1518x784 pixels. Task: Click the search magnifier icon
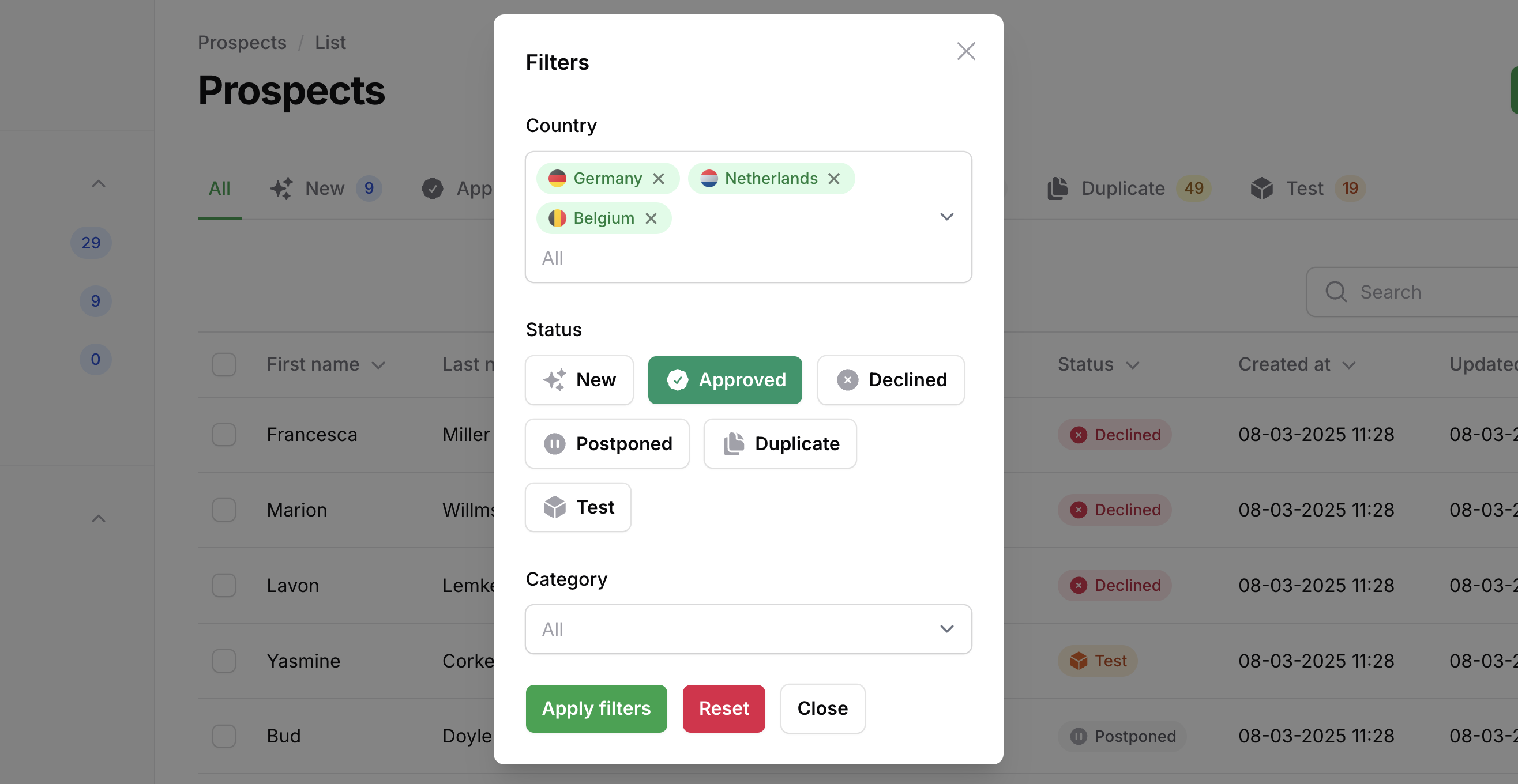click(x=1335, y=292)
